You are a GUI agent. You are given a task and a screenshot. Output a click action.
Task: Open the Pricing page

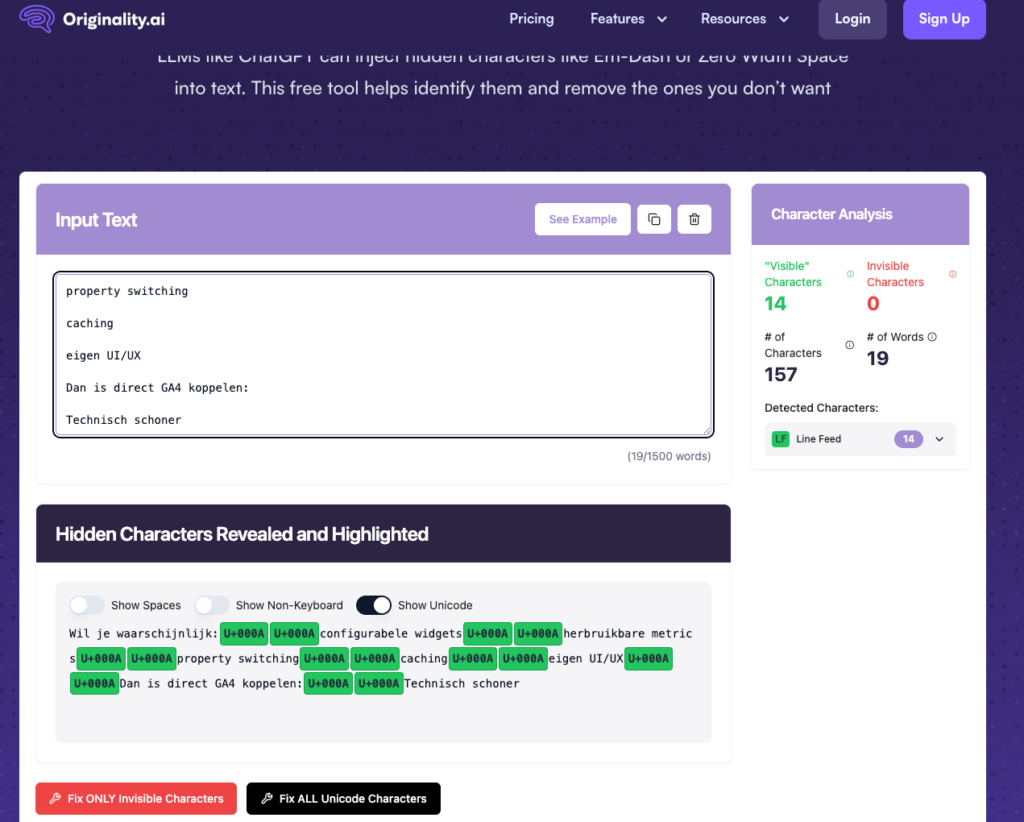[x=531, y=18]
